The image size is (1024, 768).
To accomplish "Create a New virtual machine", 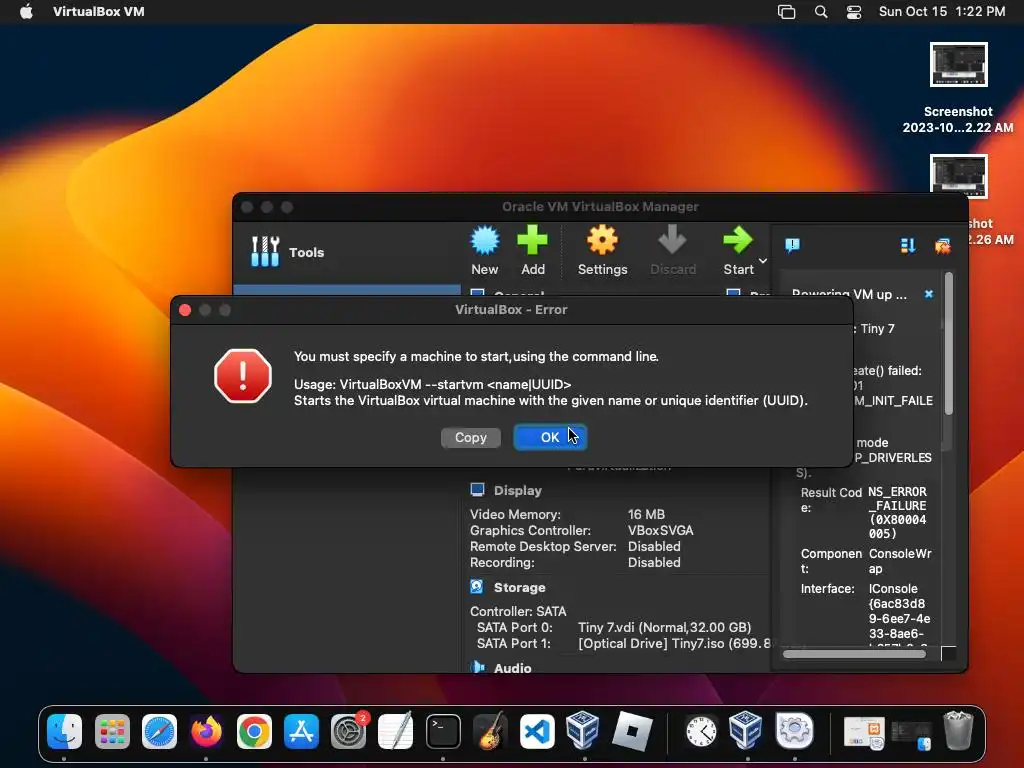I will pos(485,251).
